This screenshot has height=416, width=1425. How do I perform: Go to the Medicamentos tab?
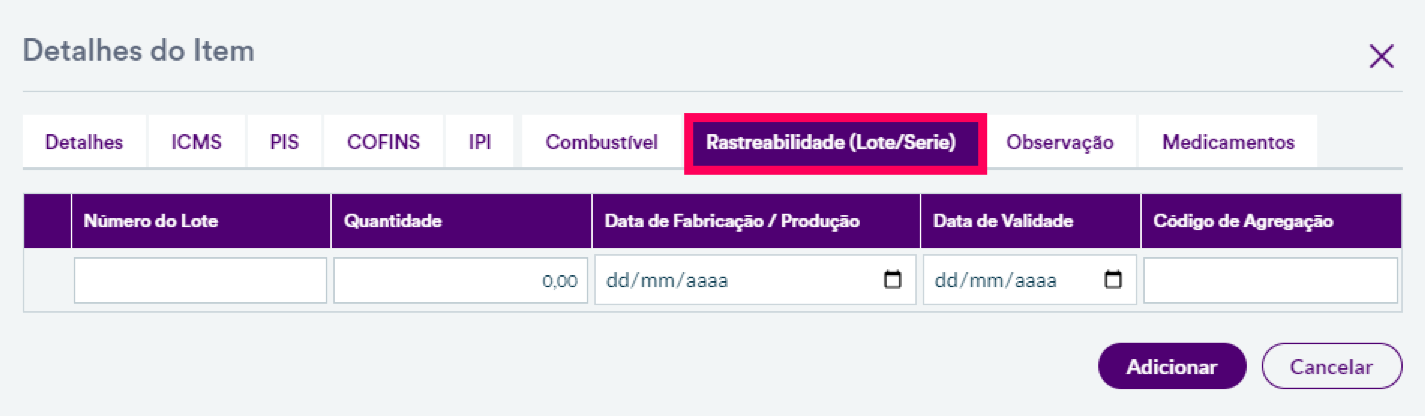[x=1228, y=142]
